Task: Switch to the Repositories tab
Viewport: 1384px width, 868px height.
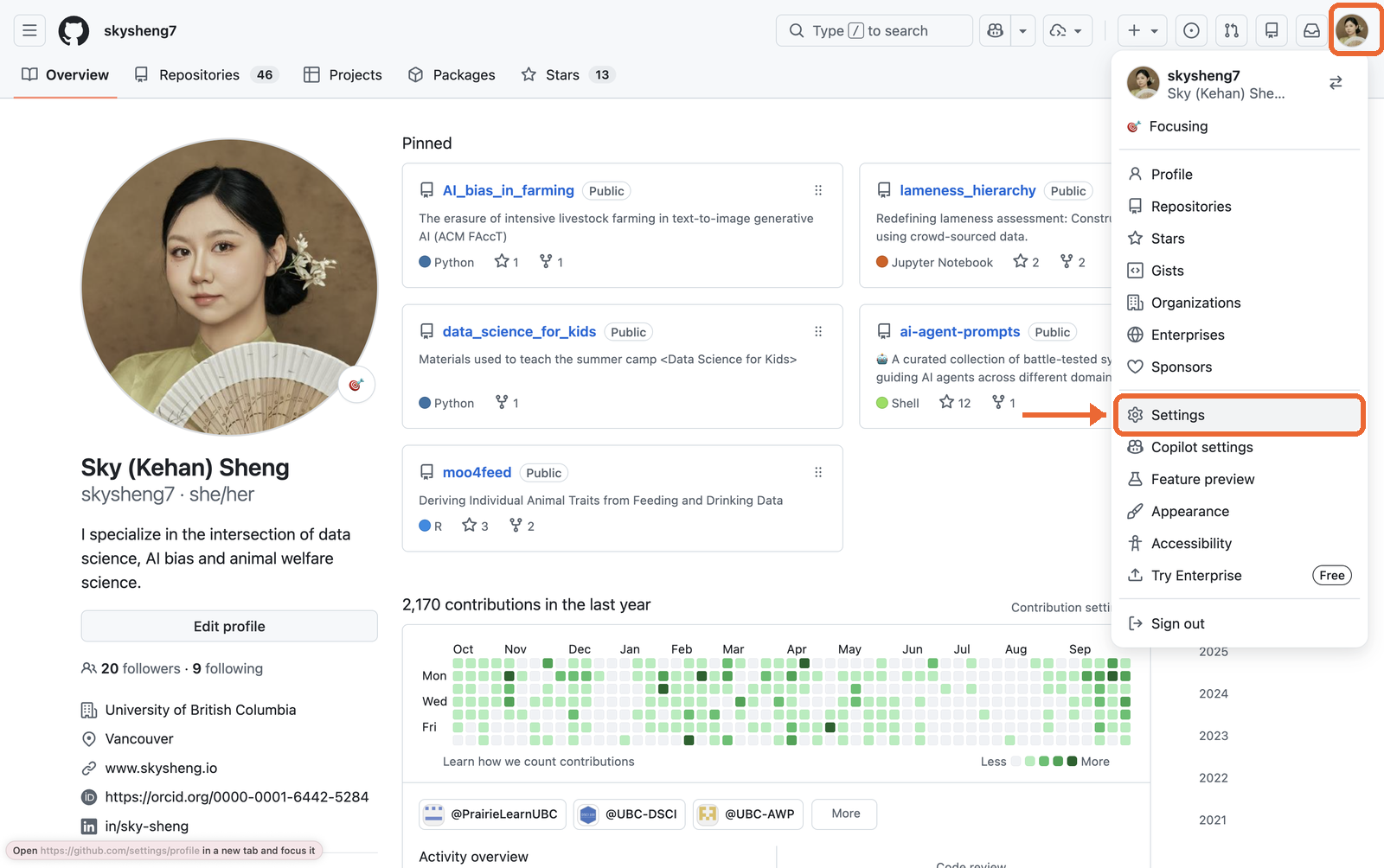Action: click(x=205, y=75)
